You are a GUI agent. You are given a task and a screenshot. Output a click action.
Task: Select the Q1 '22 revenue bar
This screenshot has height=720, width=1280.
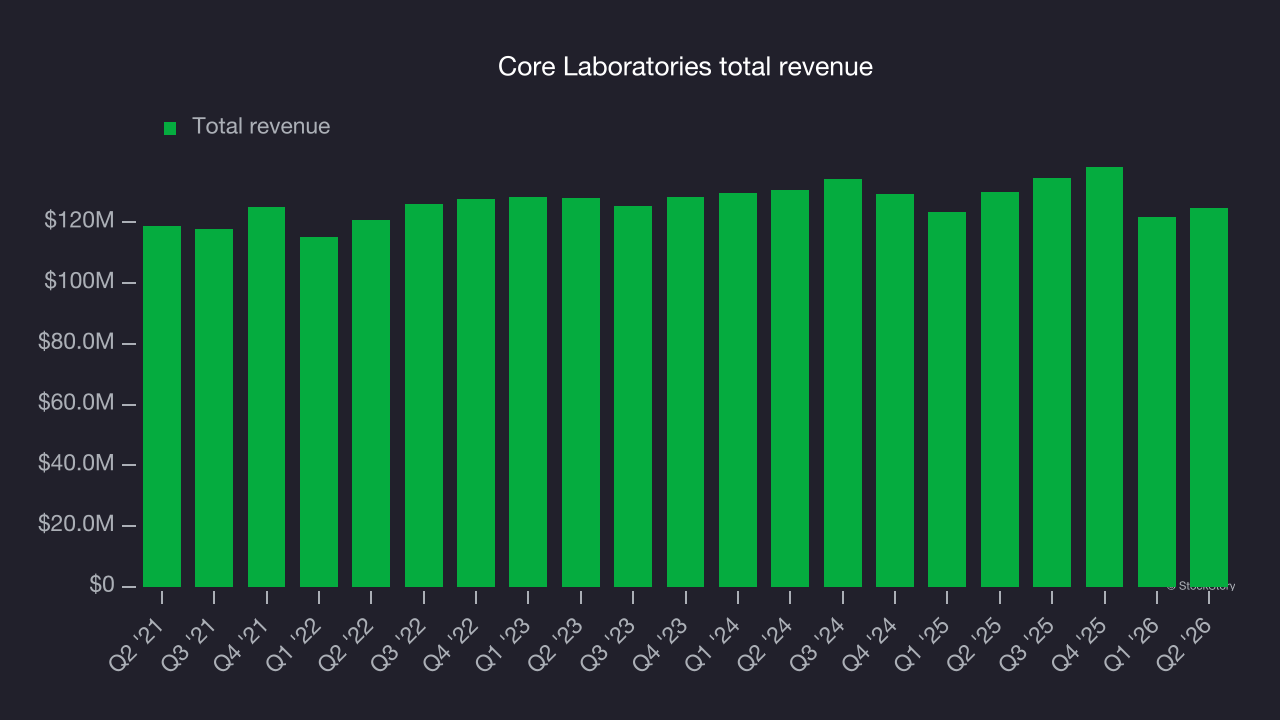319,412
